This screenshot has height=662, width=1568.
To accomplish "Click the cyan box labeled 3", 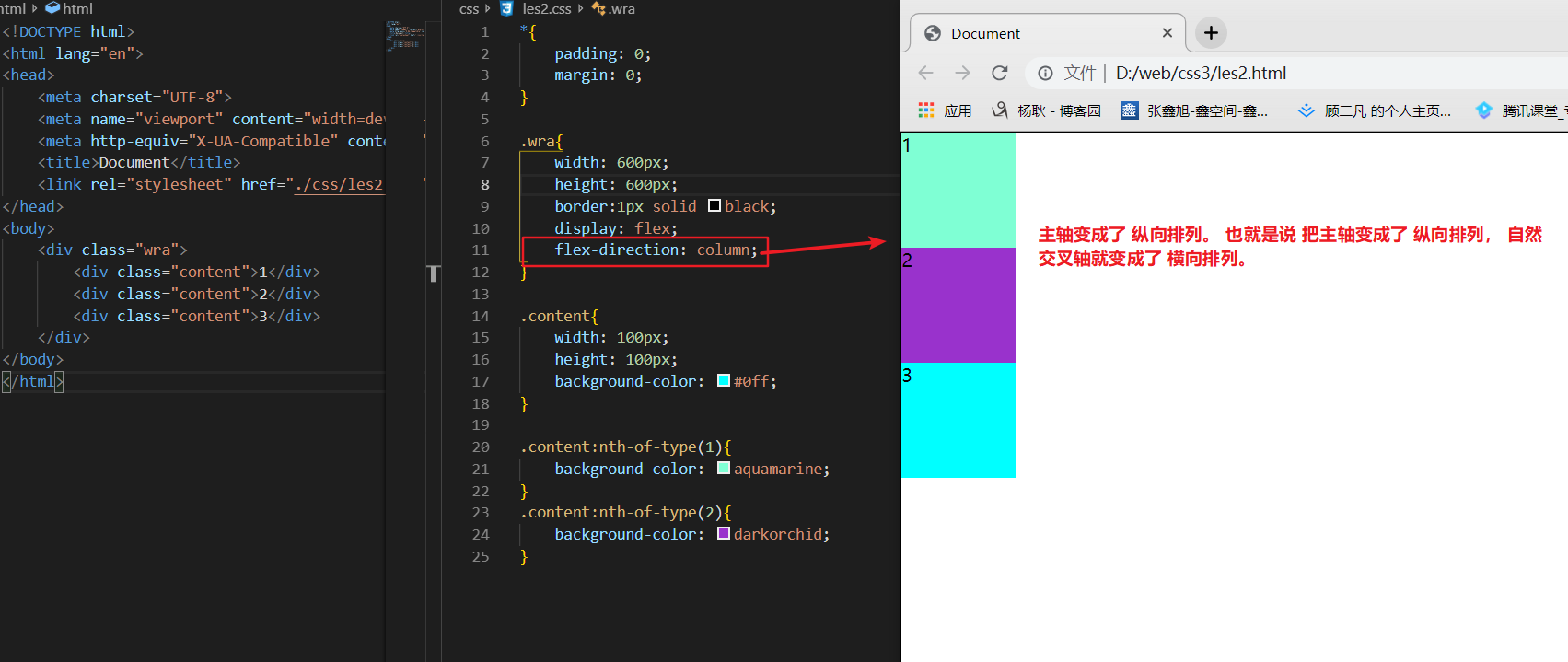I will 958,420.
